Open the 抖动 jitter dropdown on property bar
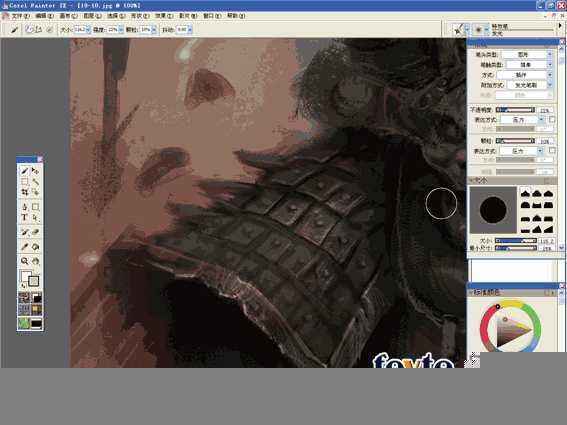 tap(190, 30)
